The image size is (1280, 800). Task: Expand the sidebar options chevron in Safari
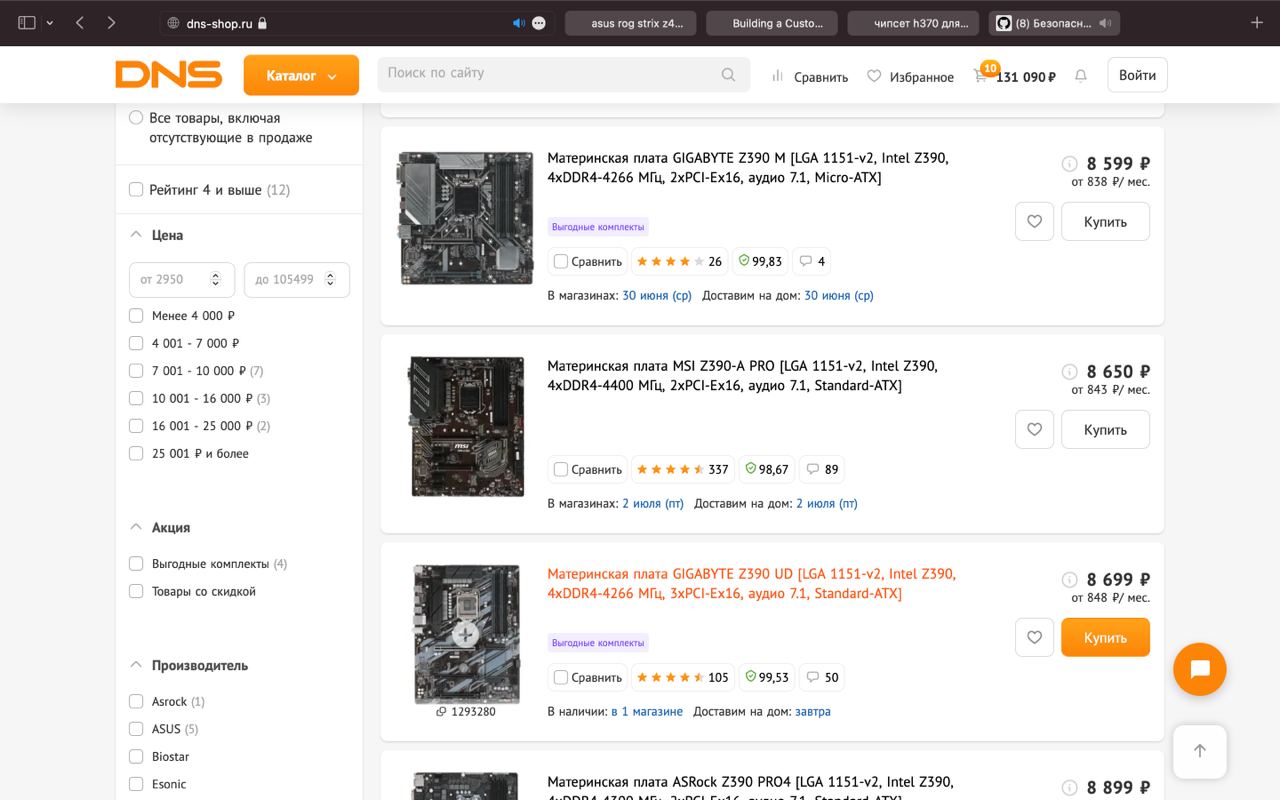tap(49, 22)
